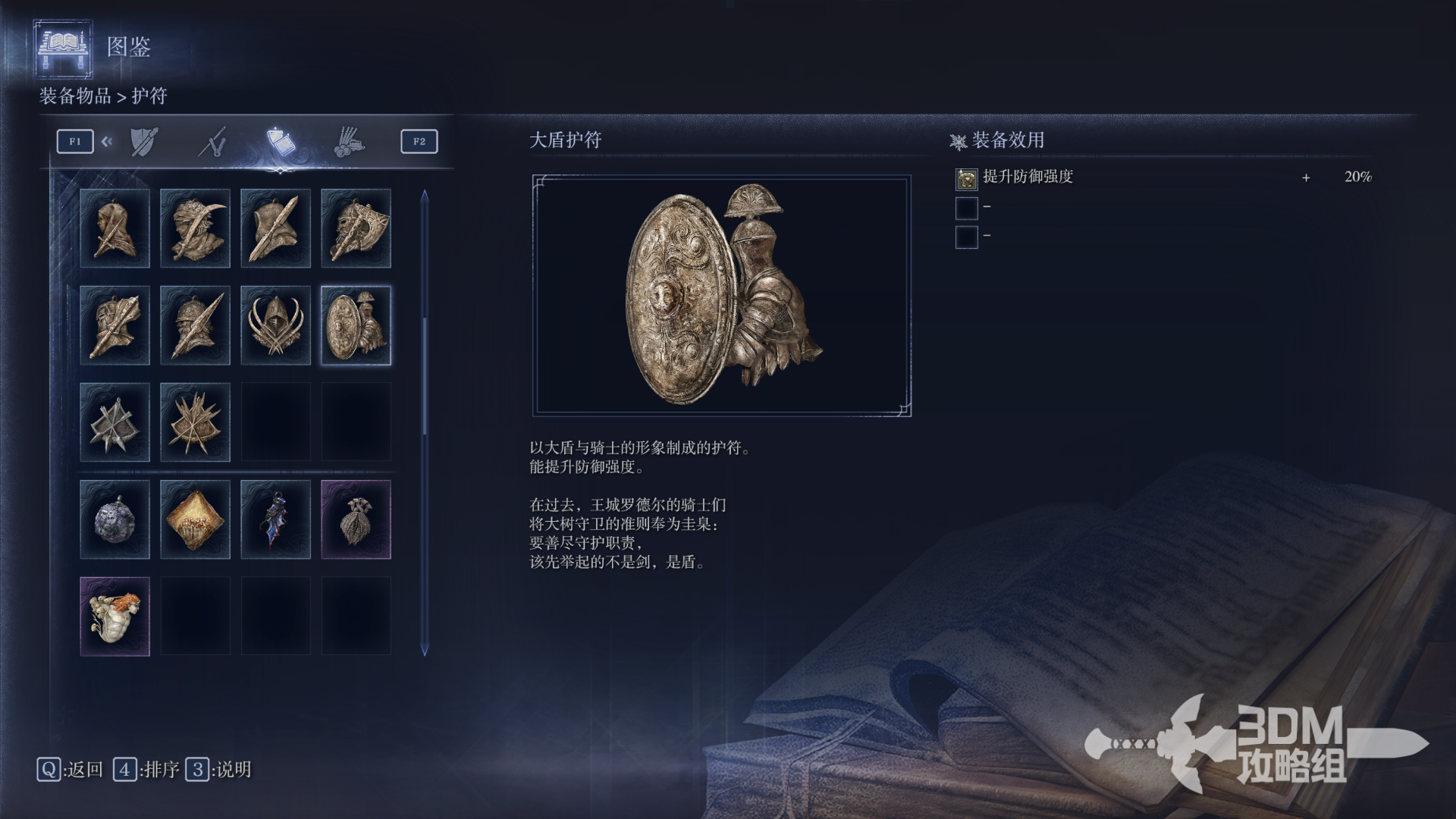Click the F1 previous category button

click(75, 142)
